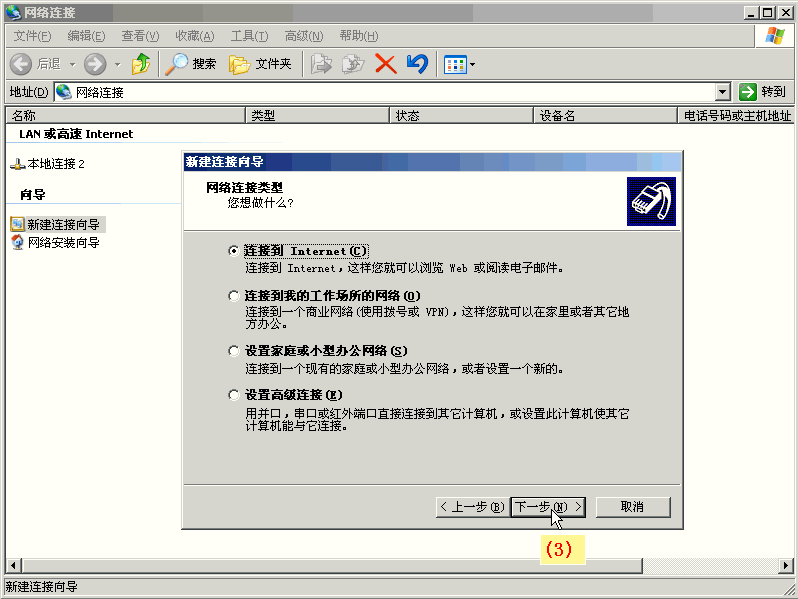The width and height of the screenshot is (798, 599).
Task: Select 连接到 Internet radio option
Action: click(x=234, y=251)
